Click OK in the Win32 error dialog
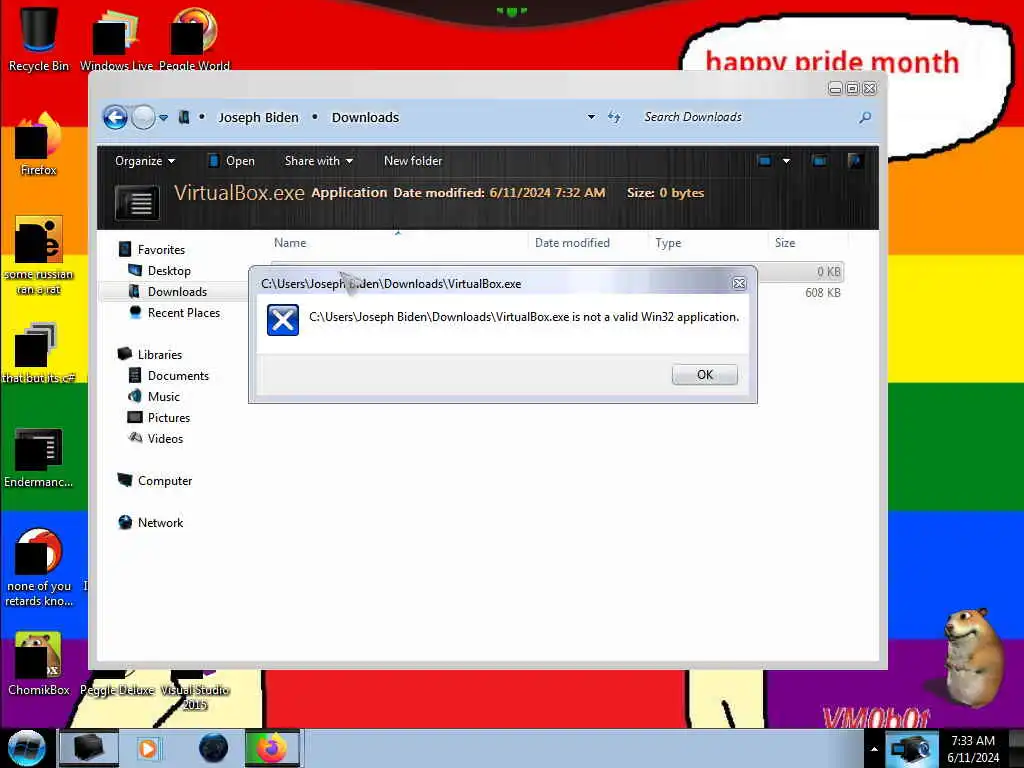This screenshot has width=1024, height=768. (x=705, y=374)
